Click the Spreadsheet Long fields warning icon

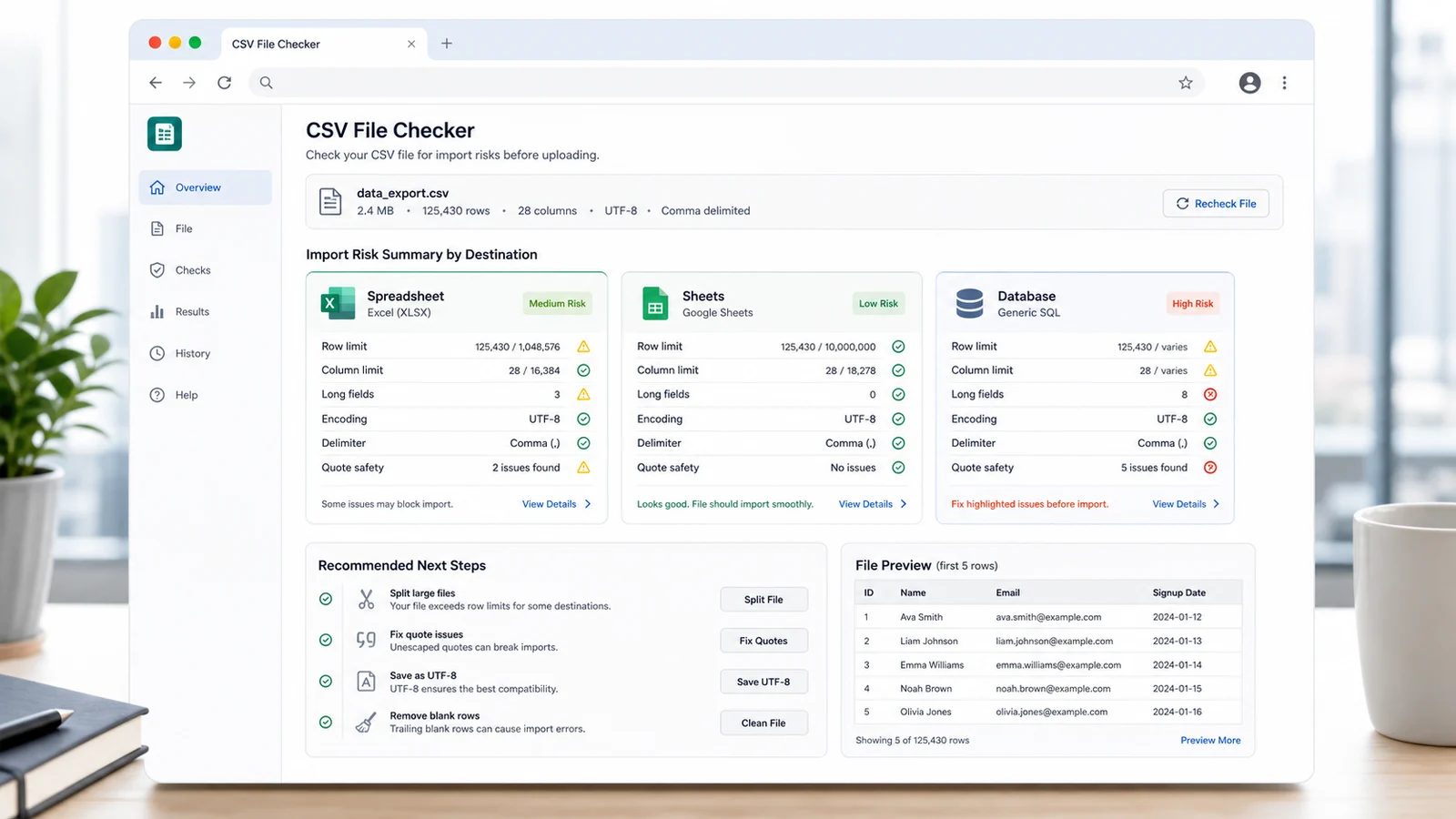[x=584, y=394]
